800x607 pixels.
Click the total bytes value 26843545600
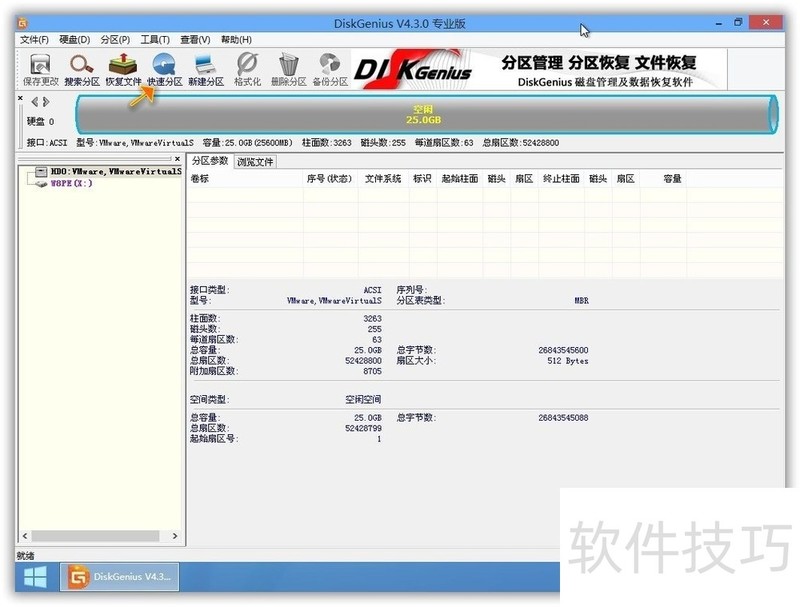click(563, 350)
